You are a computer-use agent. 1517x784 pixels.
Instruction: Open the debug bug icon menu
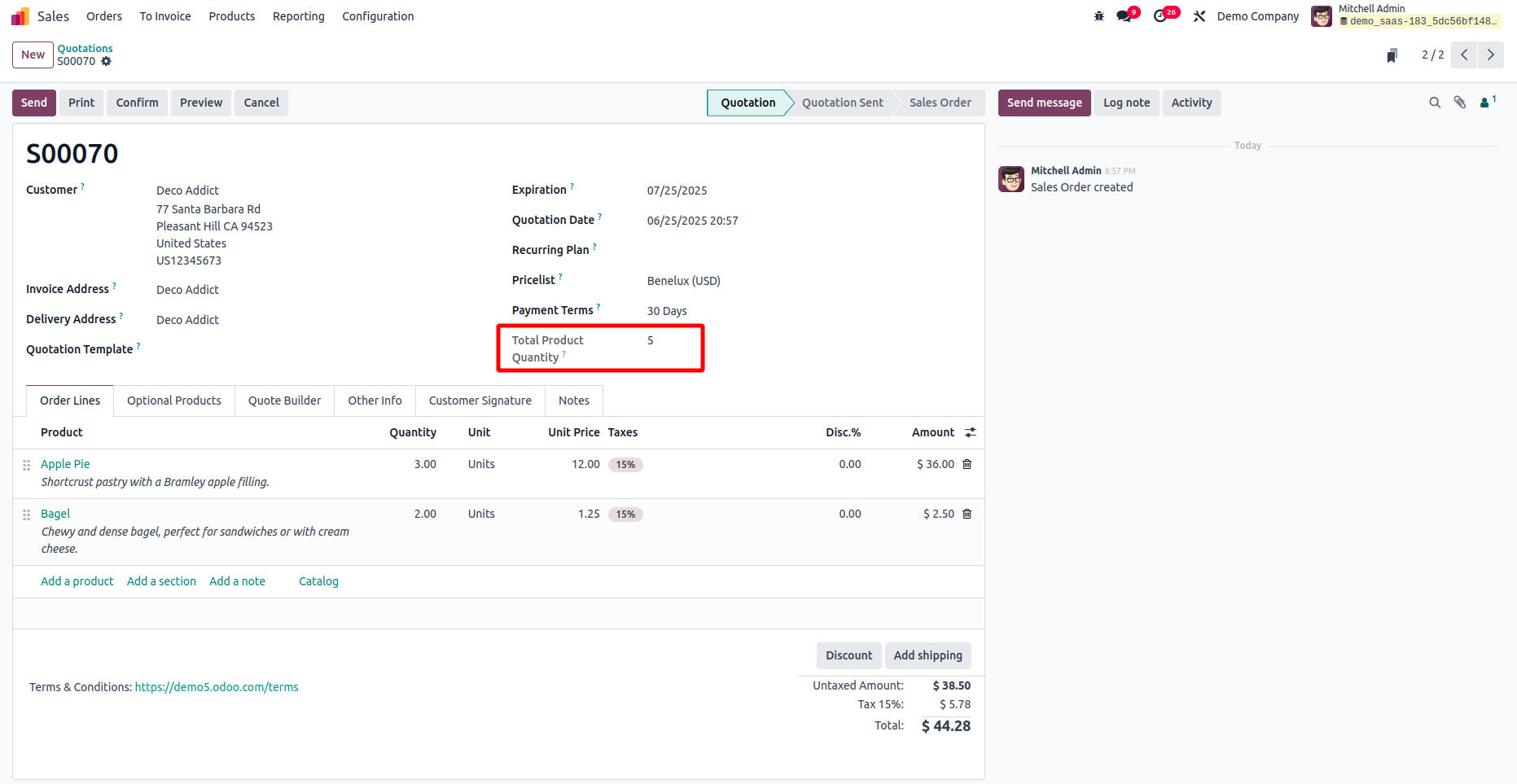tap(1098, 16)
